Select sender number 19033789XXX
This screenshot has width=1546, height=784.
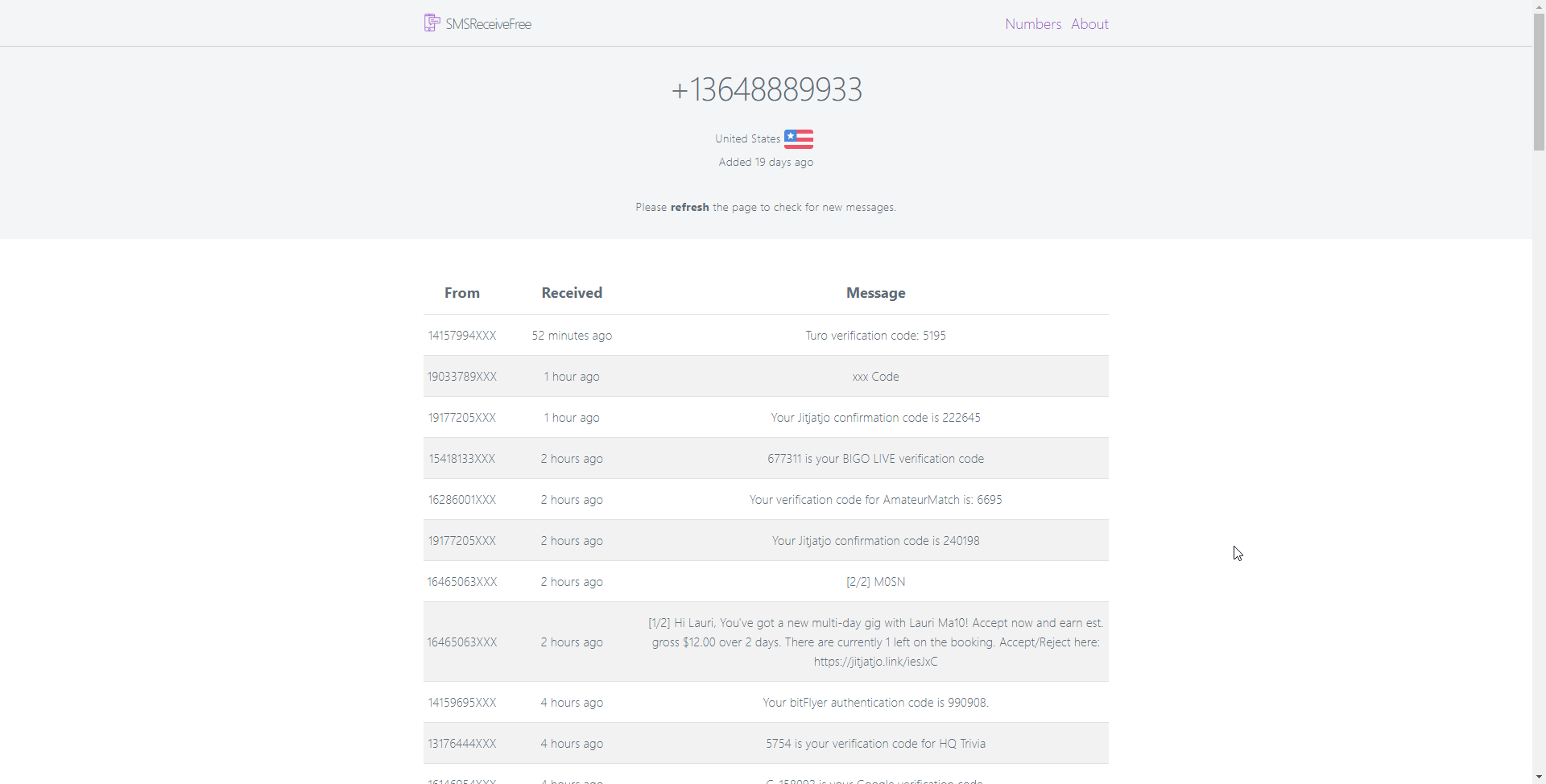click(x=461, y=376)
